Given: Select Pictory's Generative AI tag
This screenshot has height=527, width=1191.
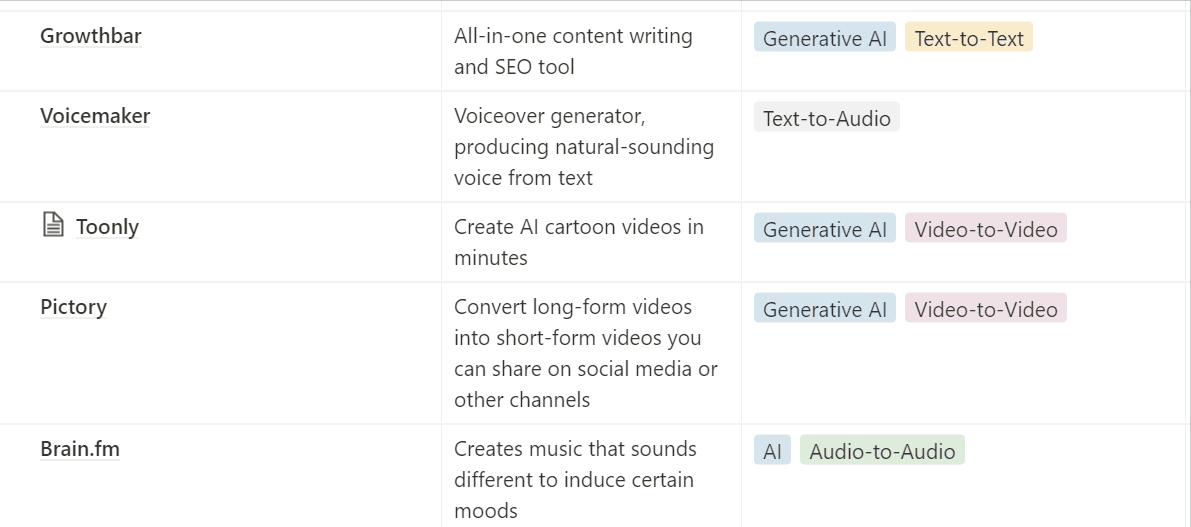Looking at the screenshot, I should coord(824,308).
